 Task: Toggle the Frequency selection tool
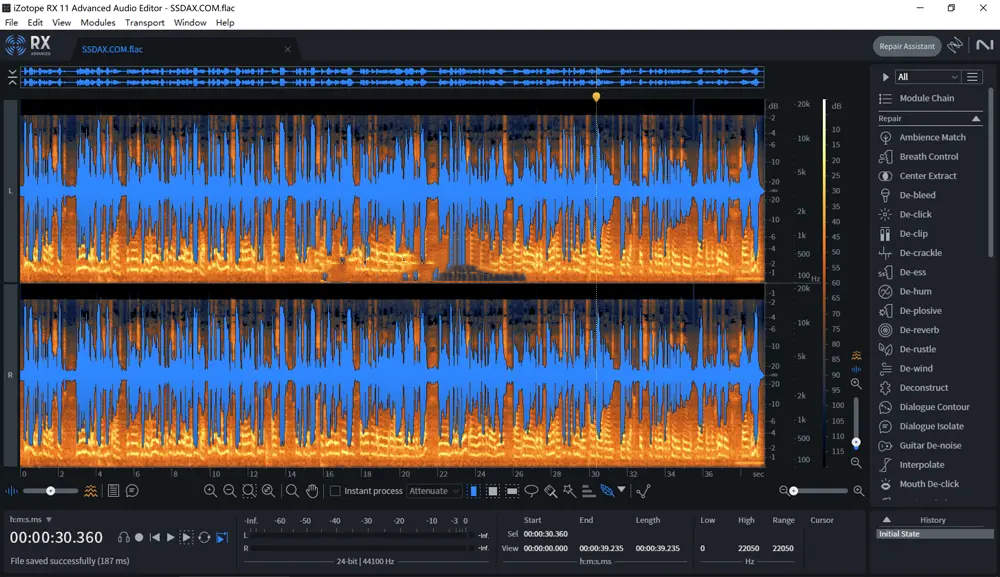[x=511, y=491]
